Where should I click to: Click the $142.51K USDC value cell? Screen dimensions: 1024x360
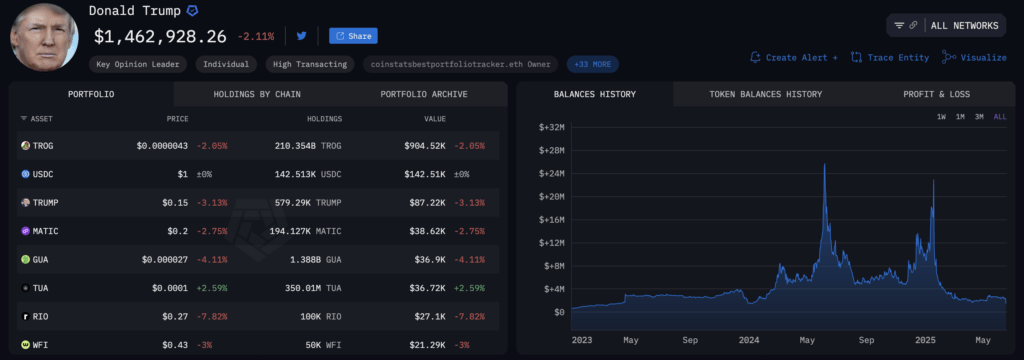(x=425, y=174)
